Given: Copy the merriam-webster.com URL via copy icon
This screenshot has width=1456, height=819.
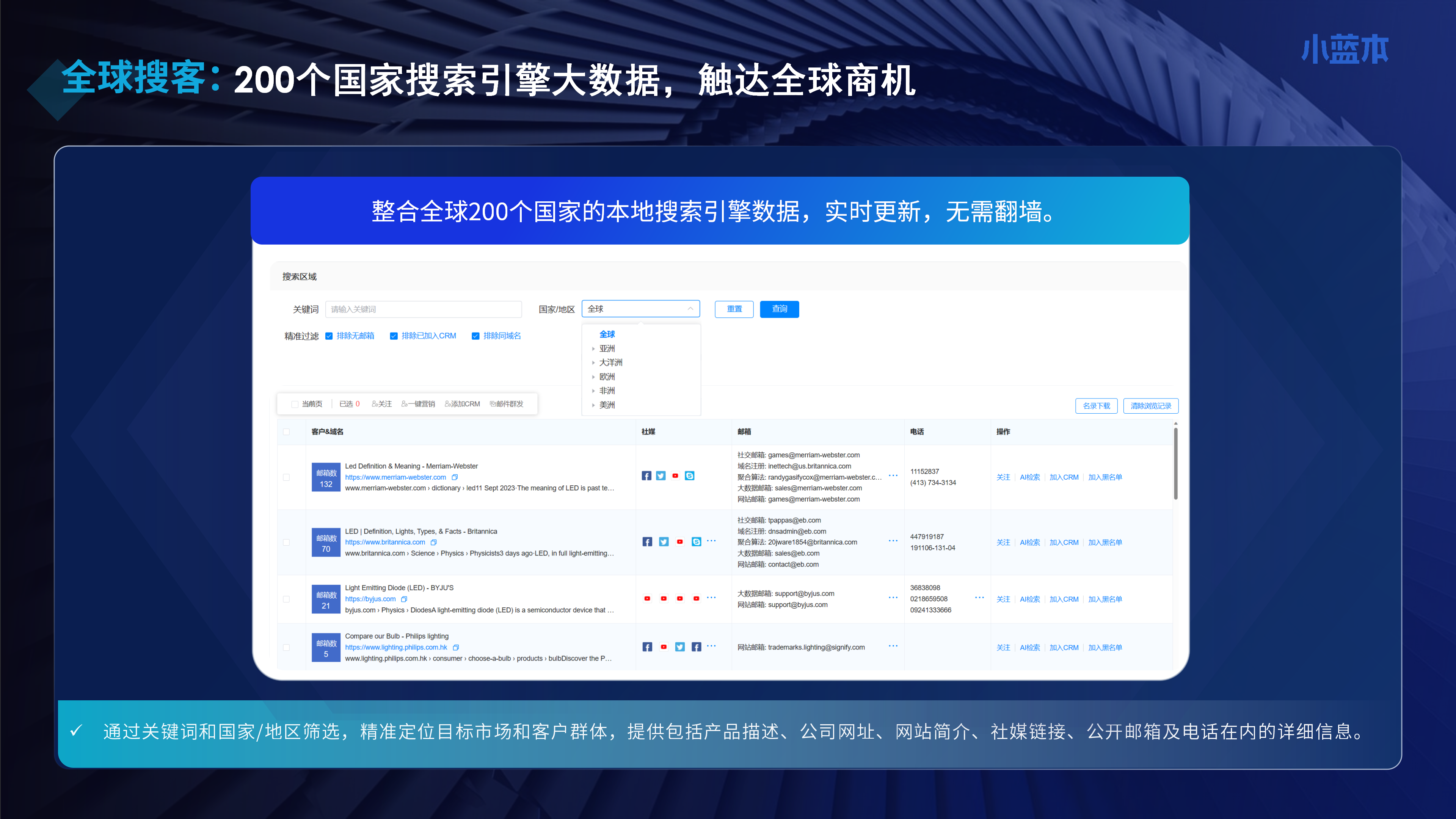Looking at the screenshot, I should pos(455,477).
